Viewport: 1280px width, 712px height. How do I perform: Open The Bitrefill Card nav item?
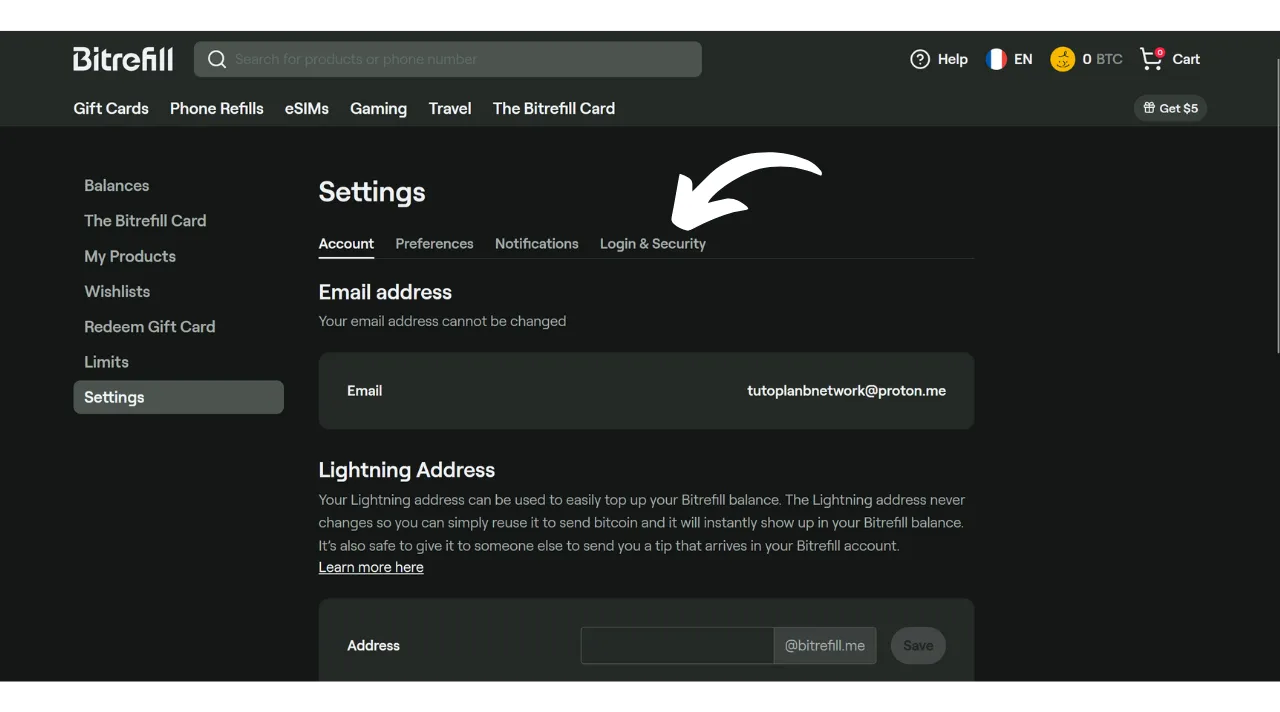[x=554, y=108]
